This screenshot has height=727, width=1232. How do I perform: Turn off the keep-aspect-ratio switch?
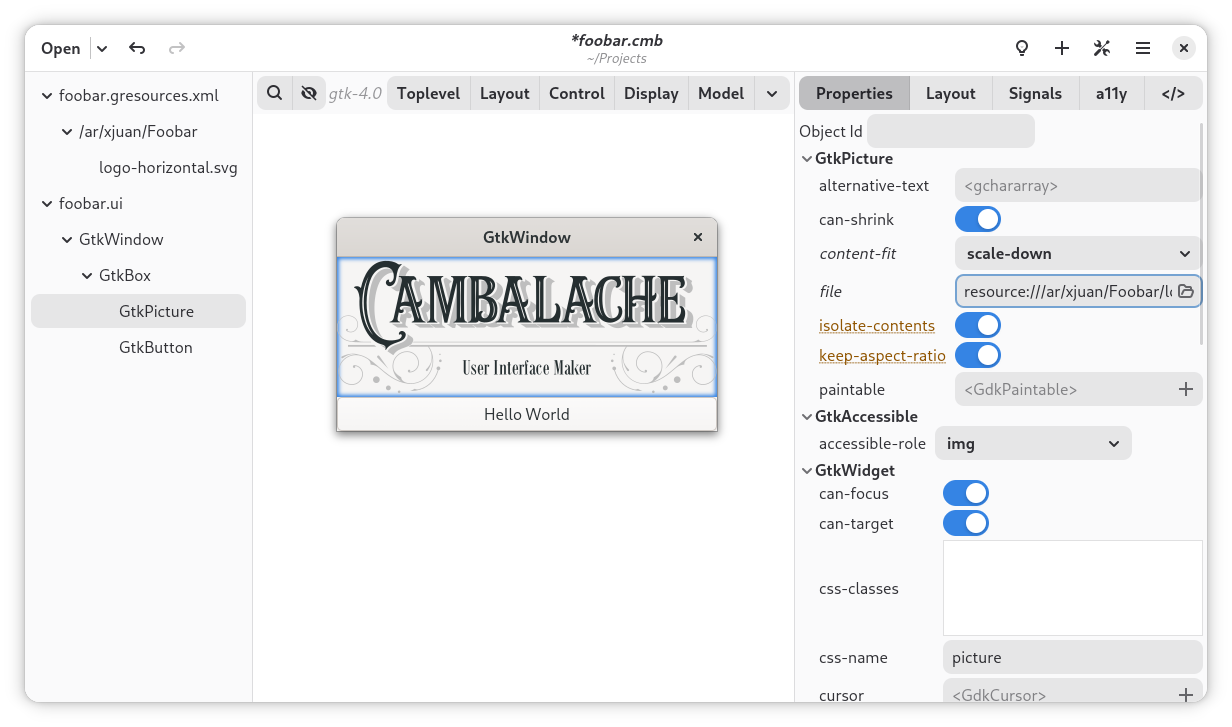coord(977,355)
